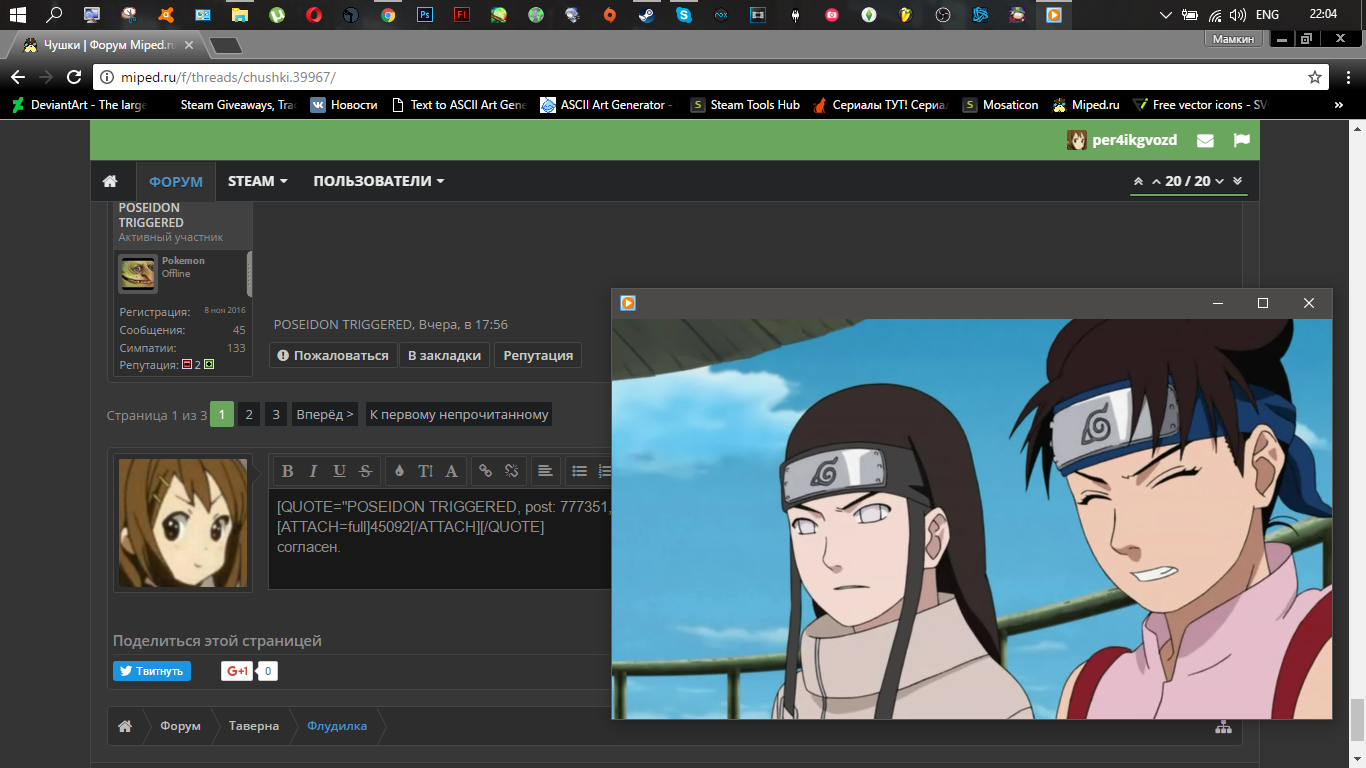
Task: Open the alerts flag icon
Action: [1241, 140]
